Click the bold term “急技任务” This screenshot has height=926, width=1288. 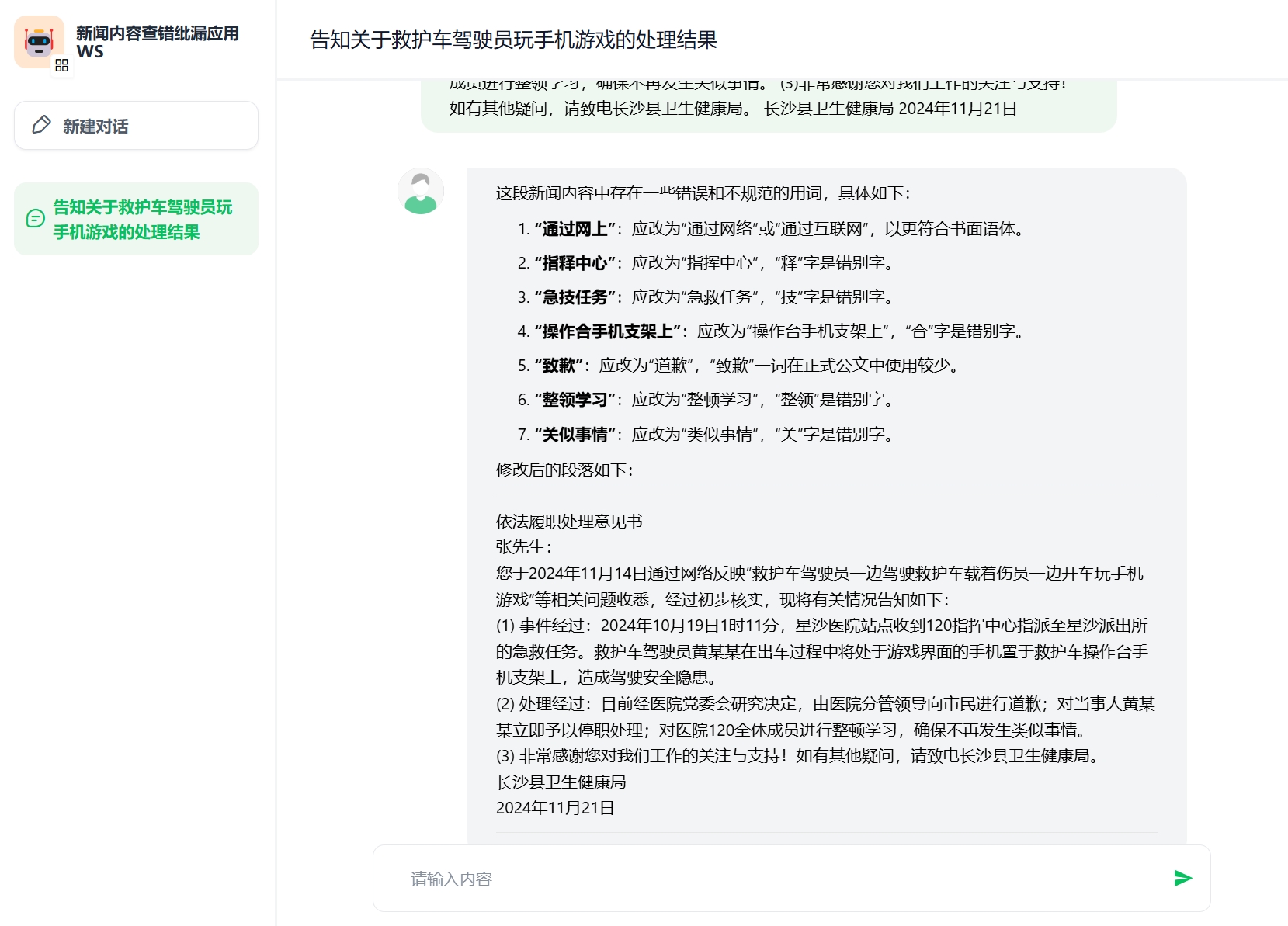575,297
